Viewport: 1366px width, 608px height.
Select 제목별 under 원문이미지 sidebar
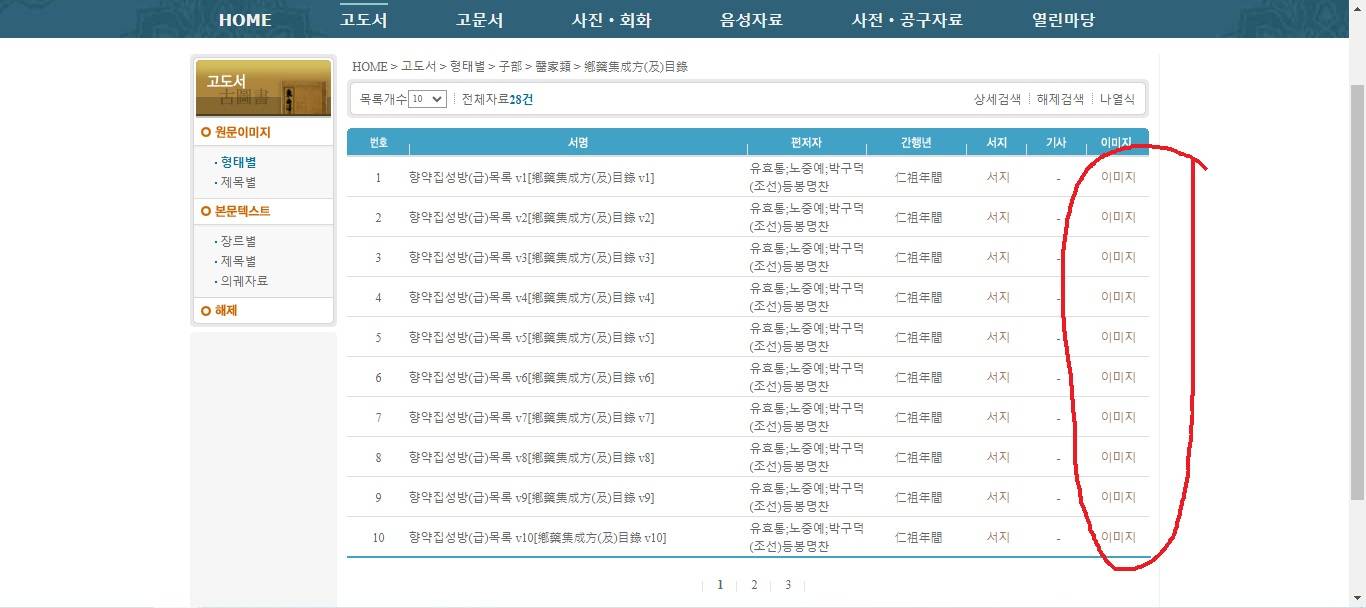tap(238, 182)
